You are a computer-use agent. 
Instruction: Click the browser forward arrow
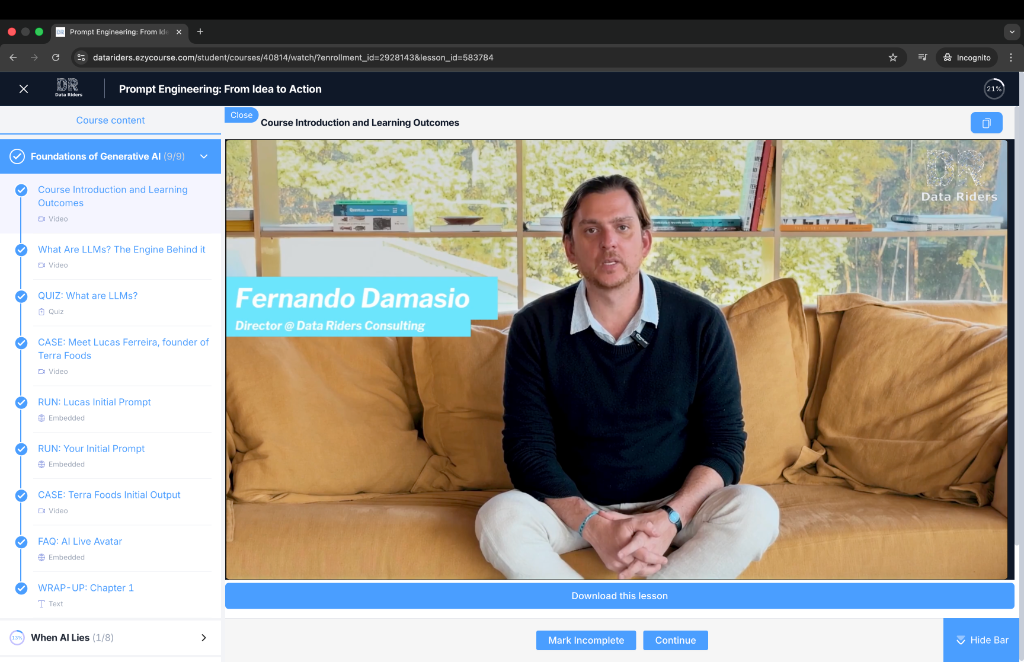tap(34, 57)
